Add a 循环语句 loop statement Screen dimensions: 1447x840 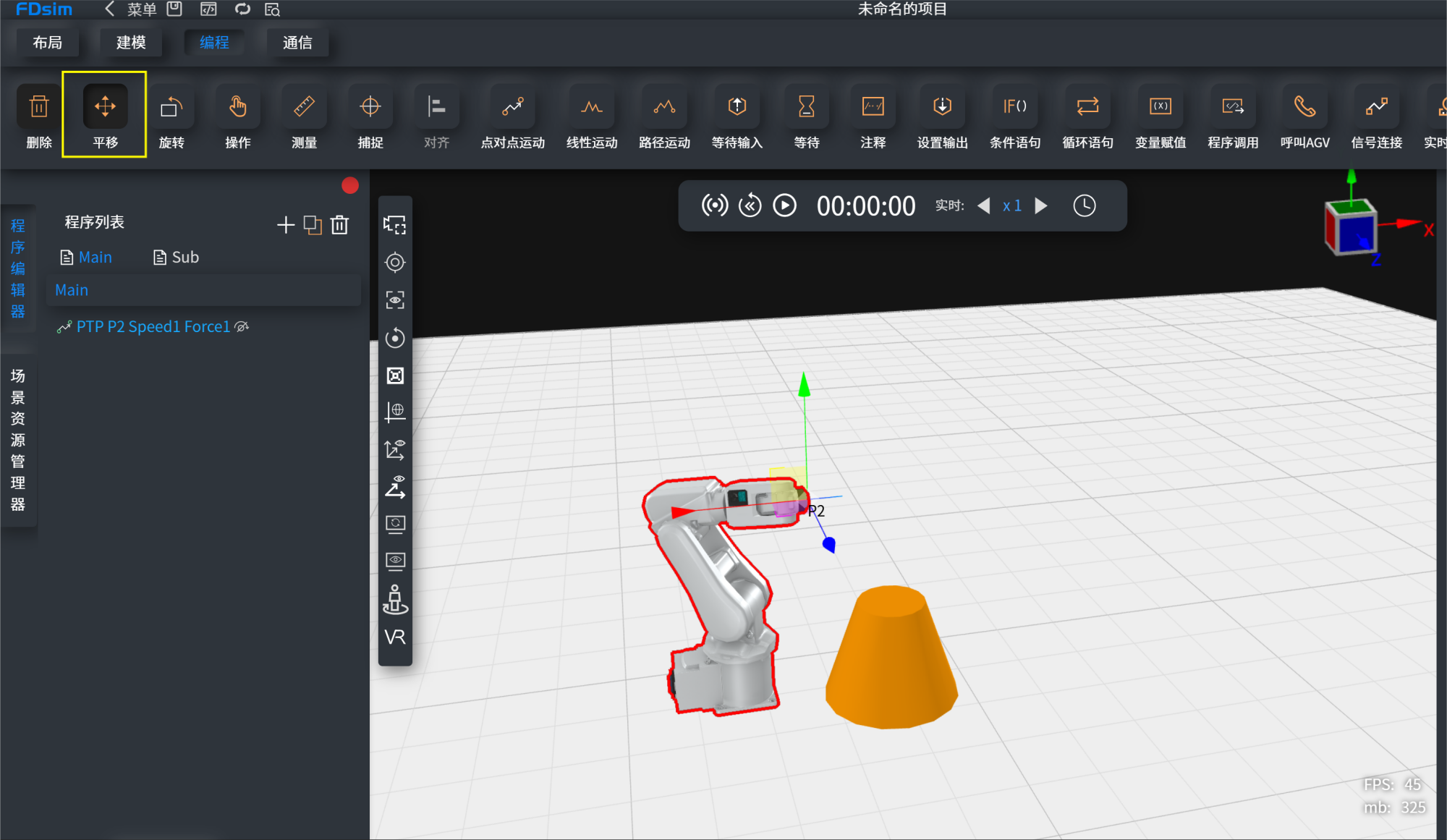click(x=1087, y=116)
